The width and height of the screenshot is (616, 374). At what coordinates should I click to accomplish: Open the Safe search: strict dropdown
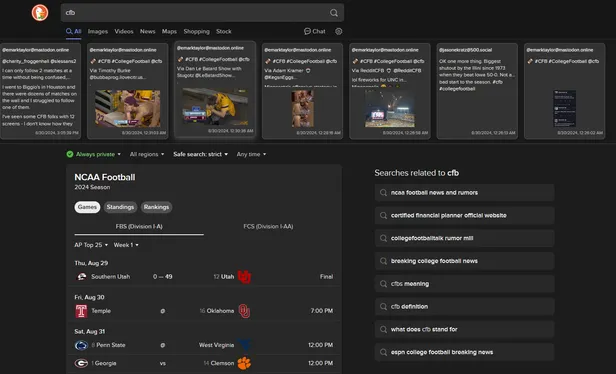point(200,154)
